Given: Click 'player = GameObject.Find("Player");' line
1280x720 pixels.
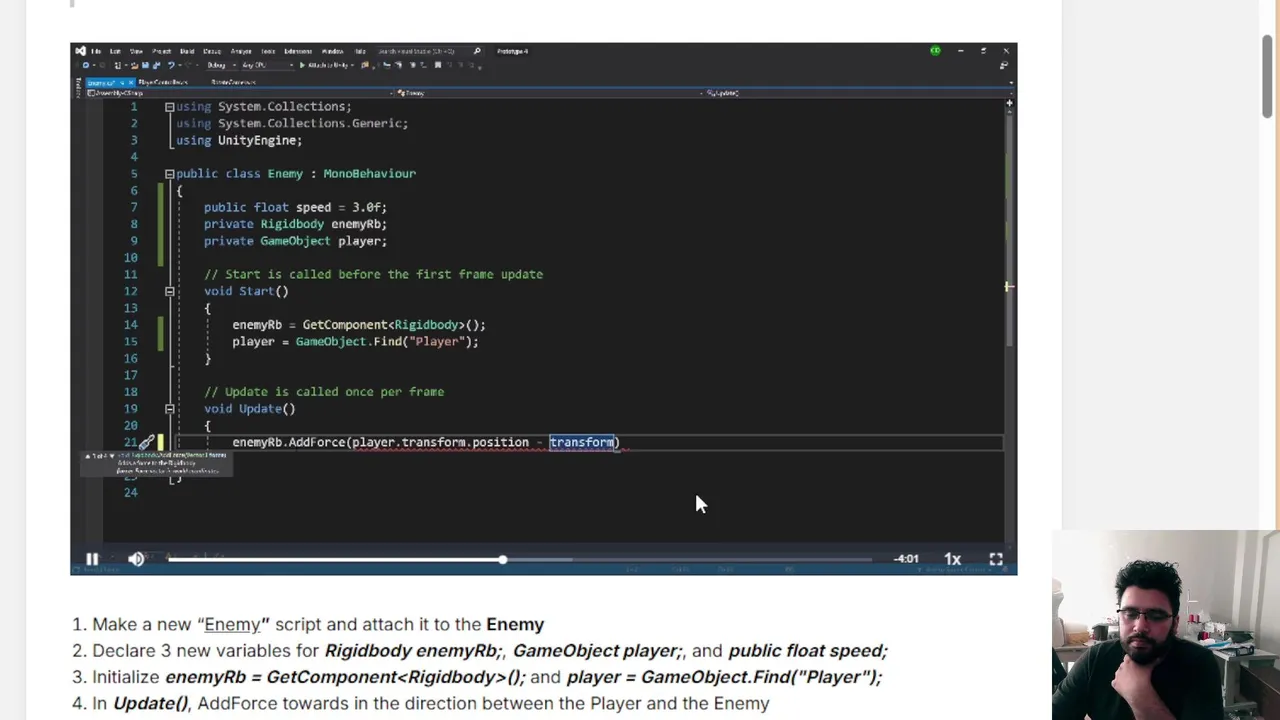Looking at the screenshot, I should pyautogui.click(x=355, y=342).
